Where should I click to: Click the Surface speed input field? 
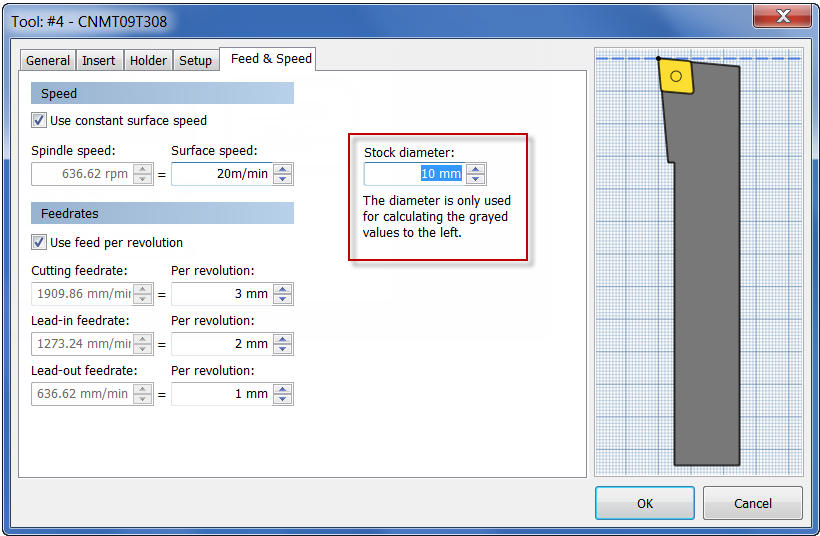click(x=222, y=174)
